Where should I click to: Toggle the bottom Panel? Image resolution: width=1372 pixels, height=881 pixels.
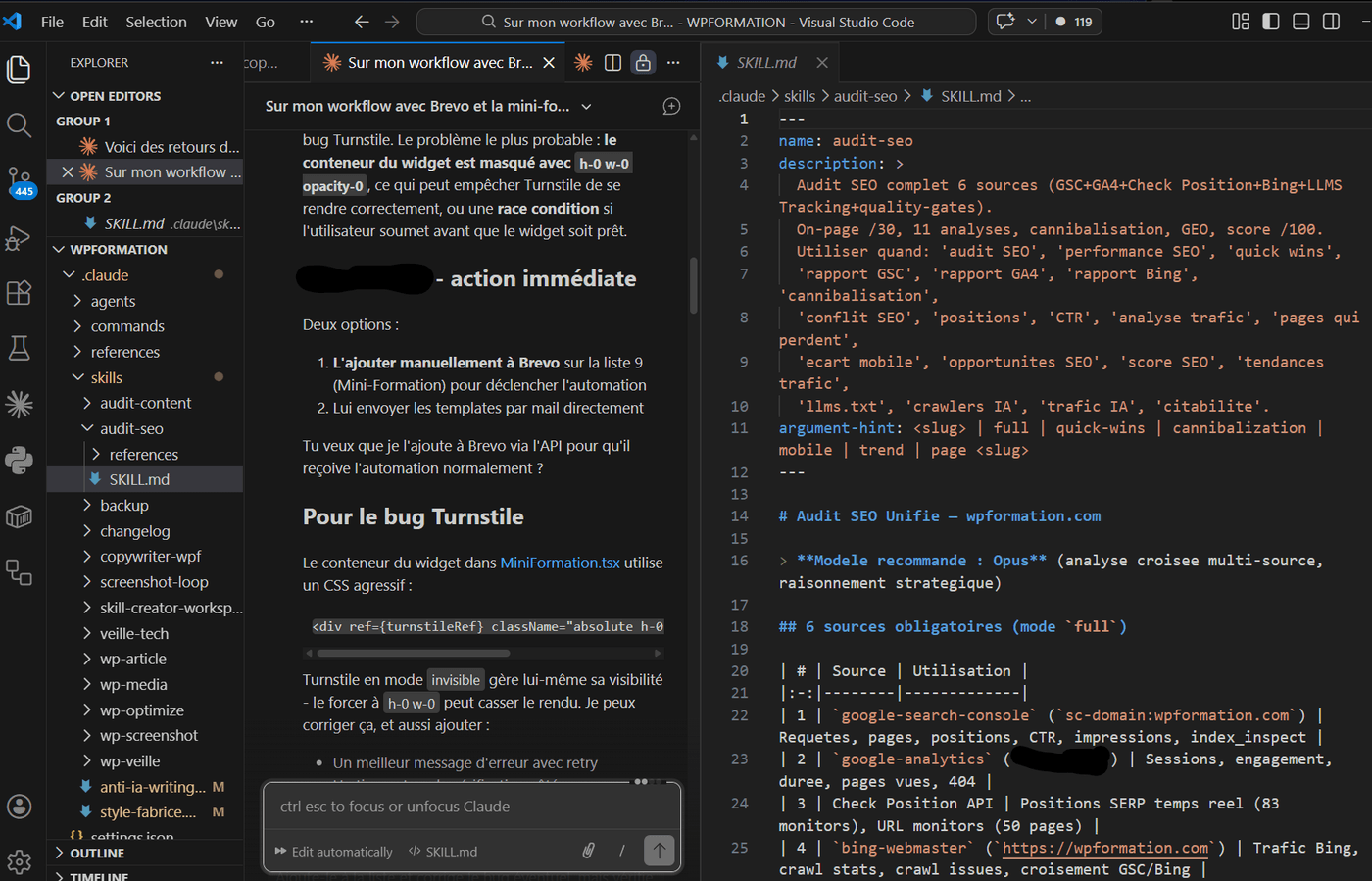1300,21
